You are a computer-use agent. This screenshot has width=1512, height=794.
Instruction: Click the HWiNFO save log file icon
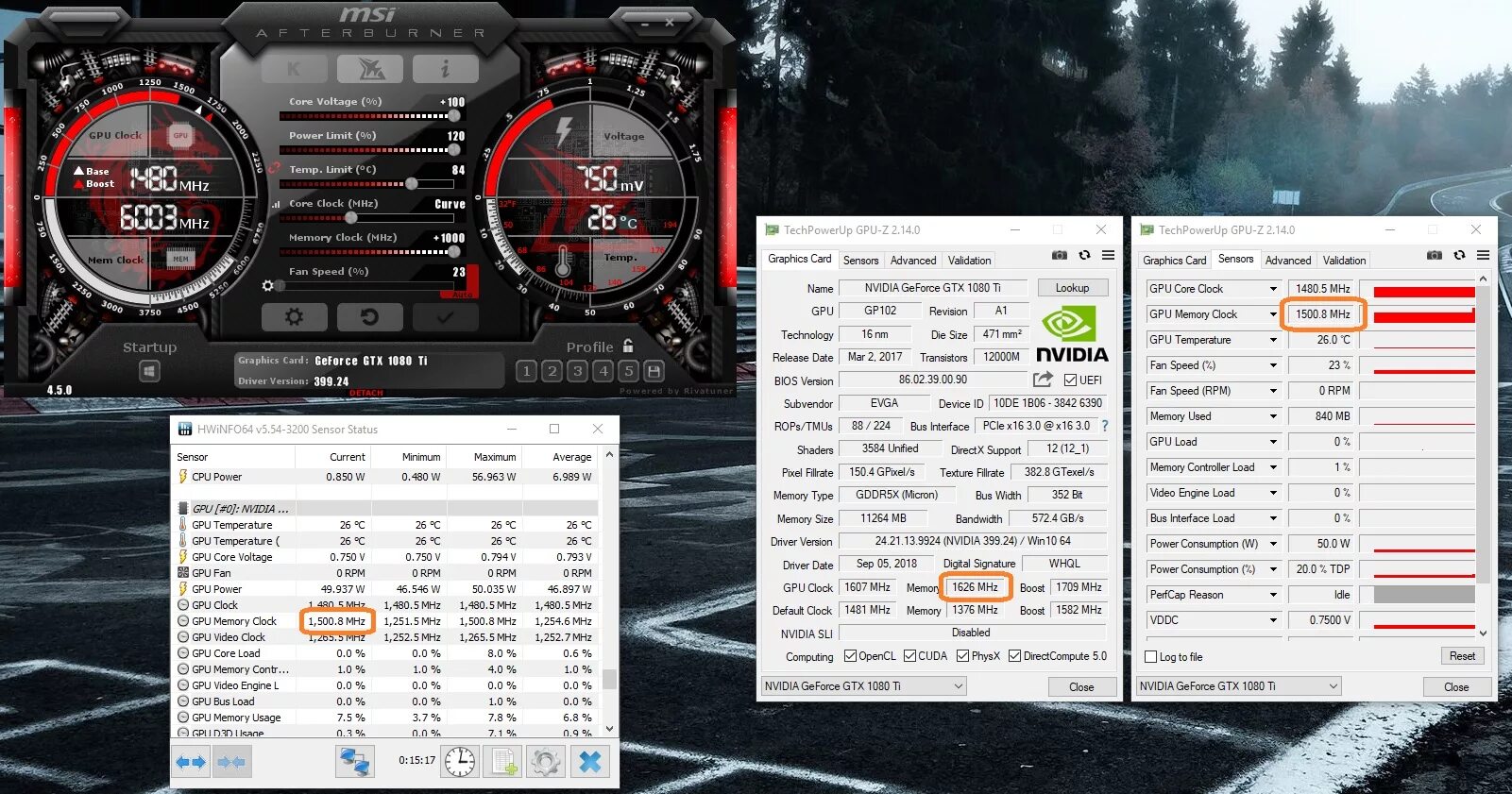(503, 762)
